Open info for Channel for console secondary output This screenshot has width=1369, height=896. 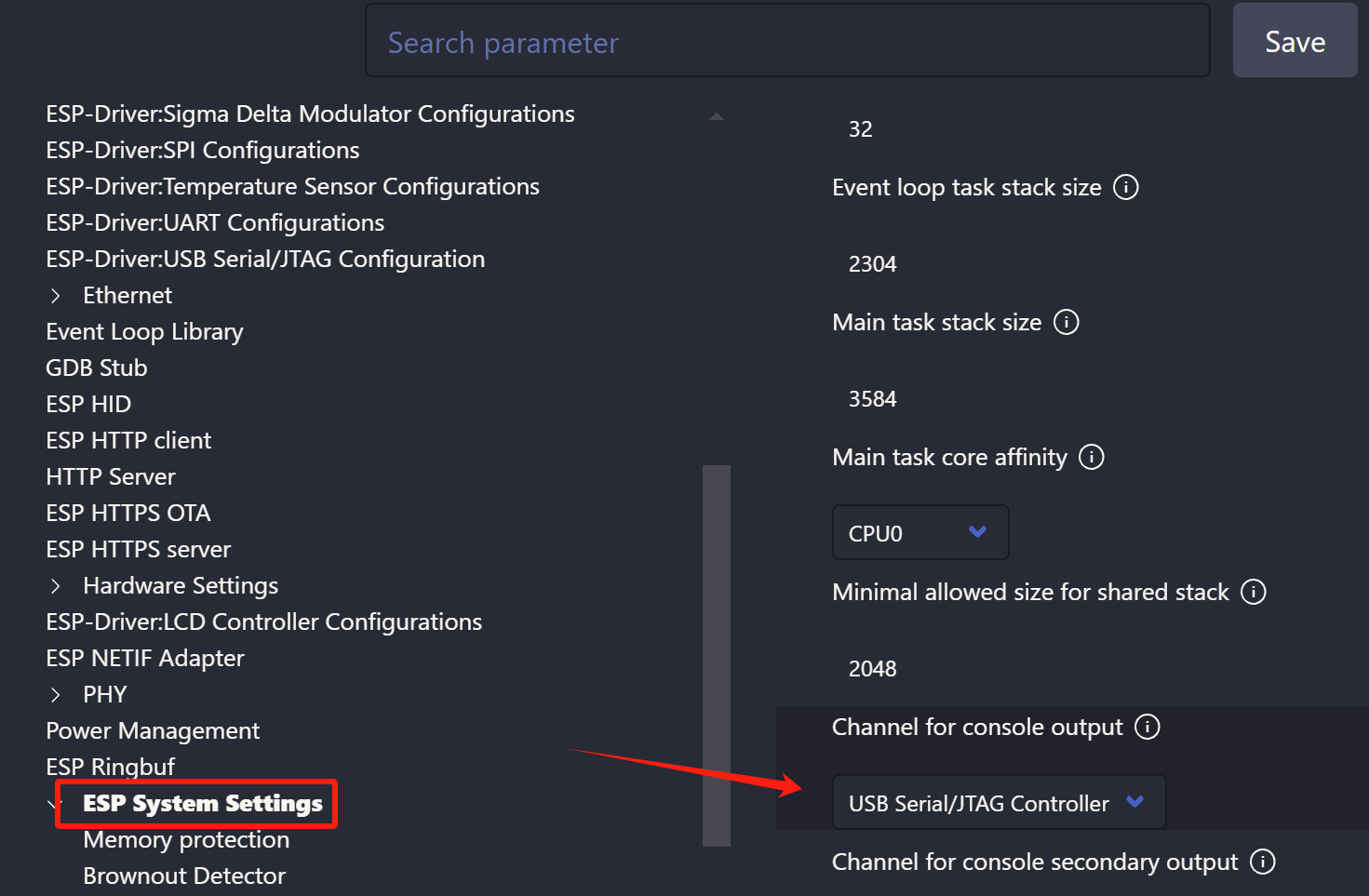[1263, 862]
